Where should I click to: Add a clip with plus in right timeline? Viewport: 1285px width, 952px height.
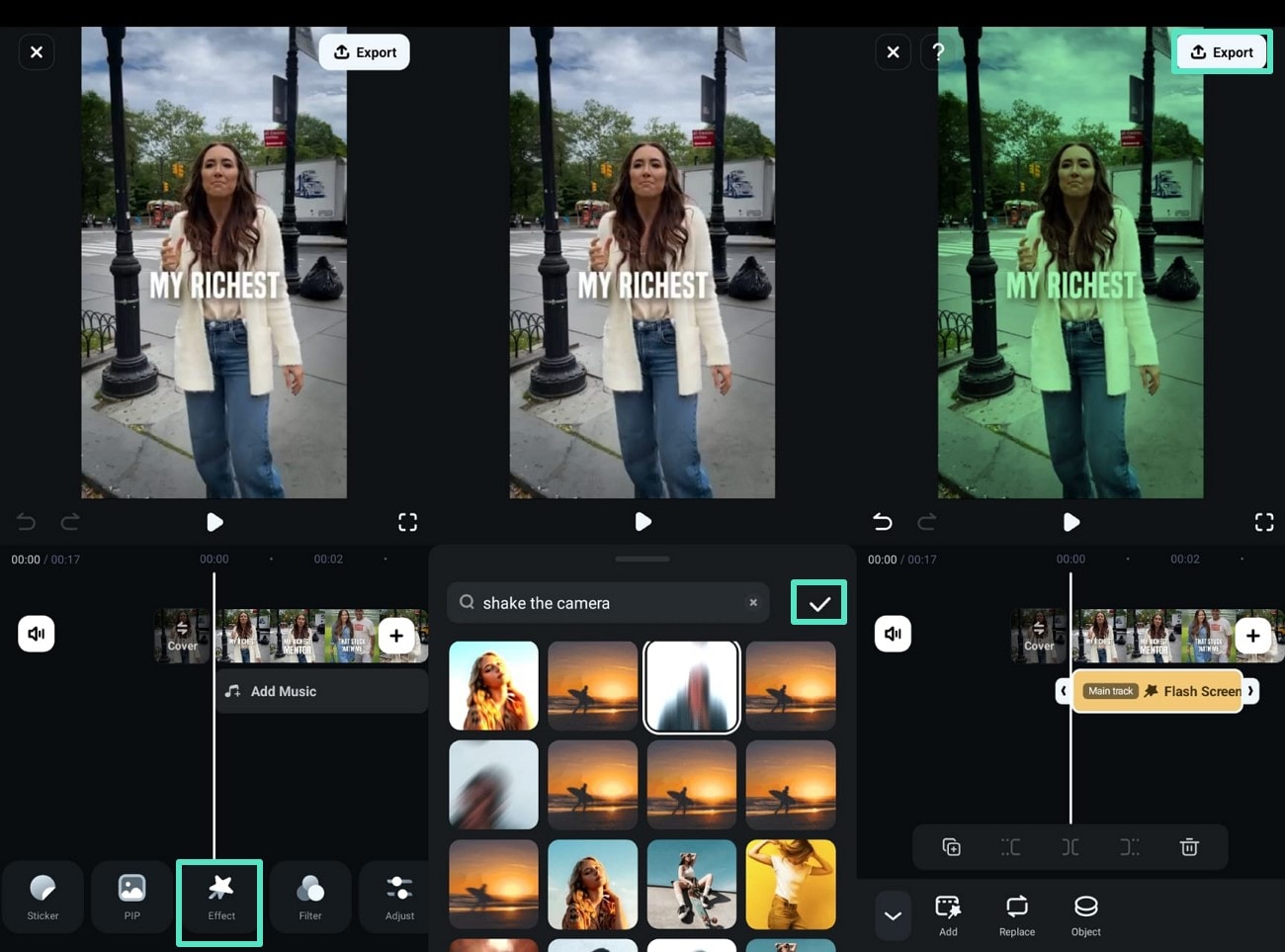(x=1252, y=636)
